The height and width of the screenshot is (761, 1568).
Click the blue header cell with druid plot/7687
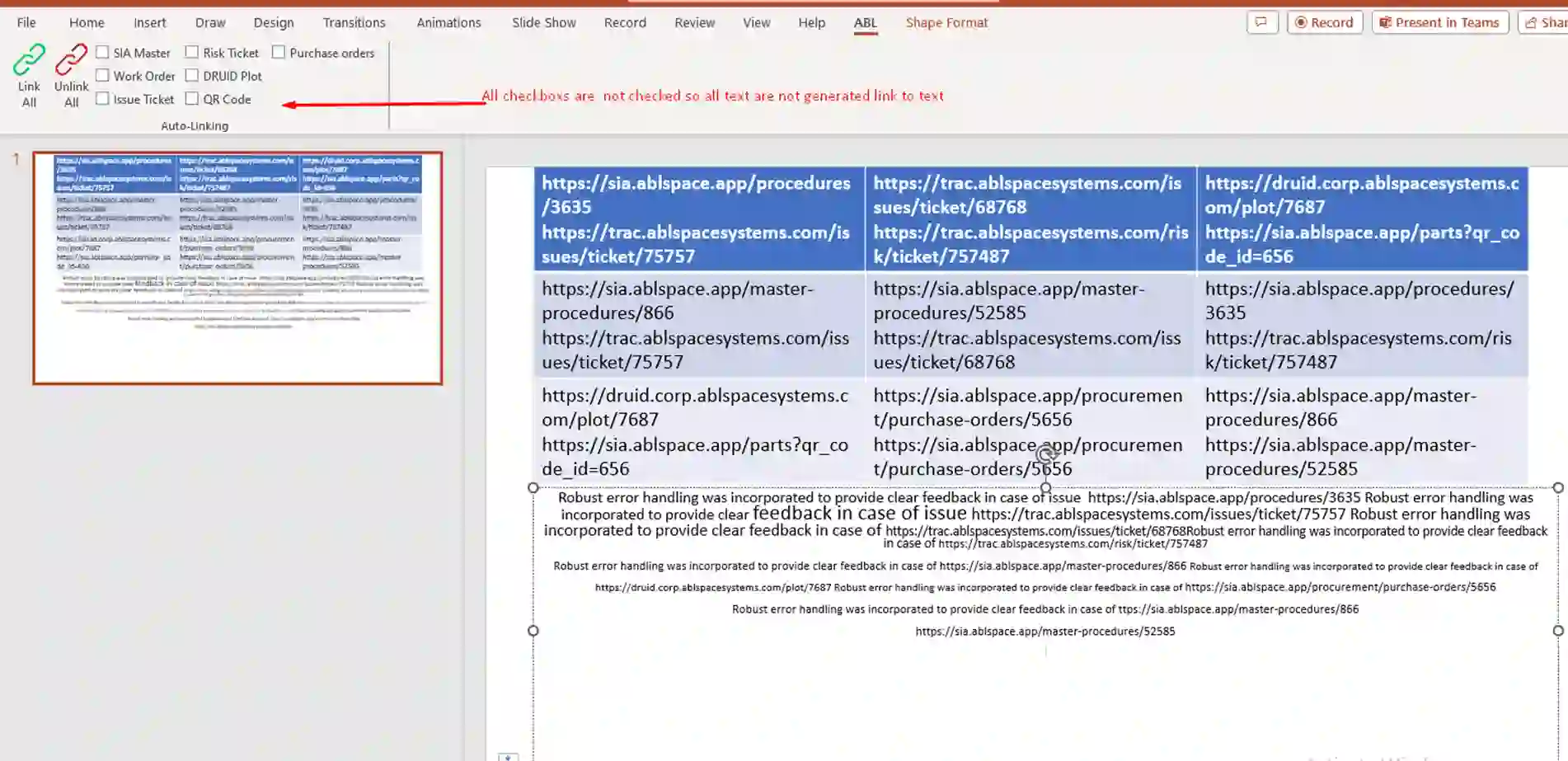point(1363,219)
